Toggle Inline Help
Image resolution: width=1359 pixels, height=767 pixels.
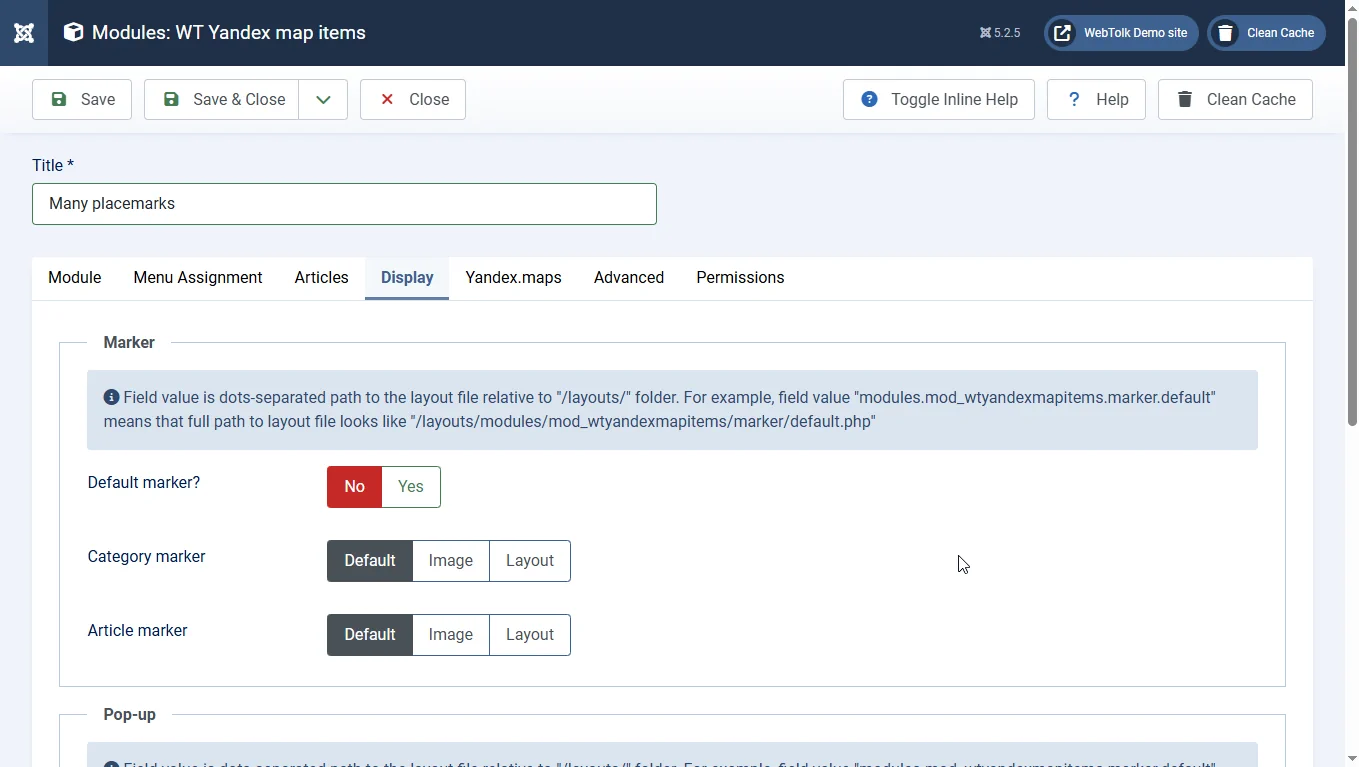click(939, 99)
